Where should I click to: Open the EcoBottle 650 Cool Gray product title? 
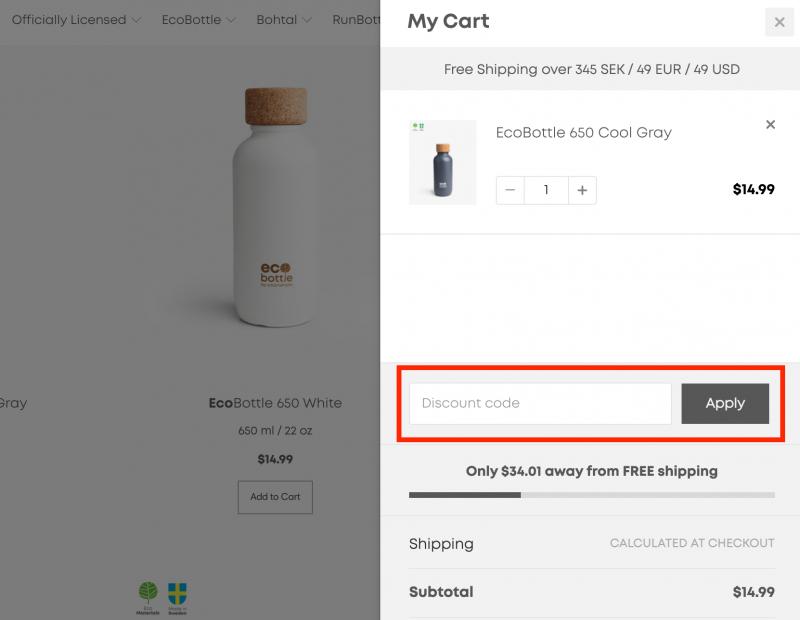584,133
